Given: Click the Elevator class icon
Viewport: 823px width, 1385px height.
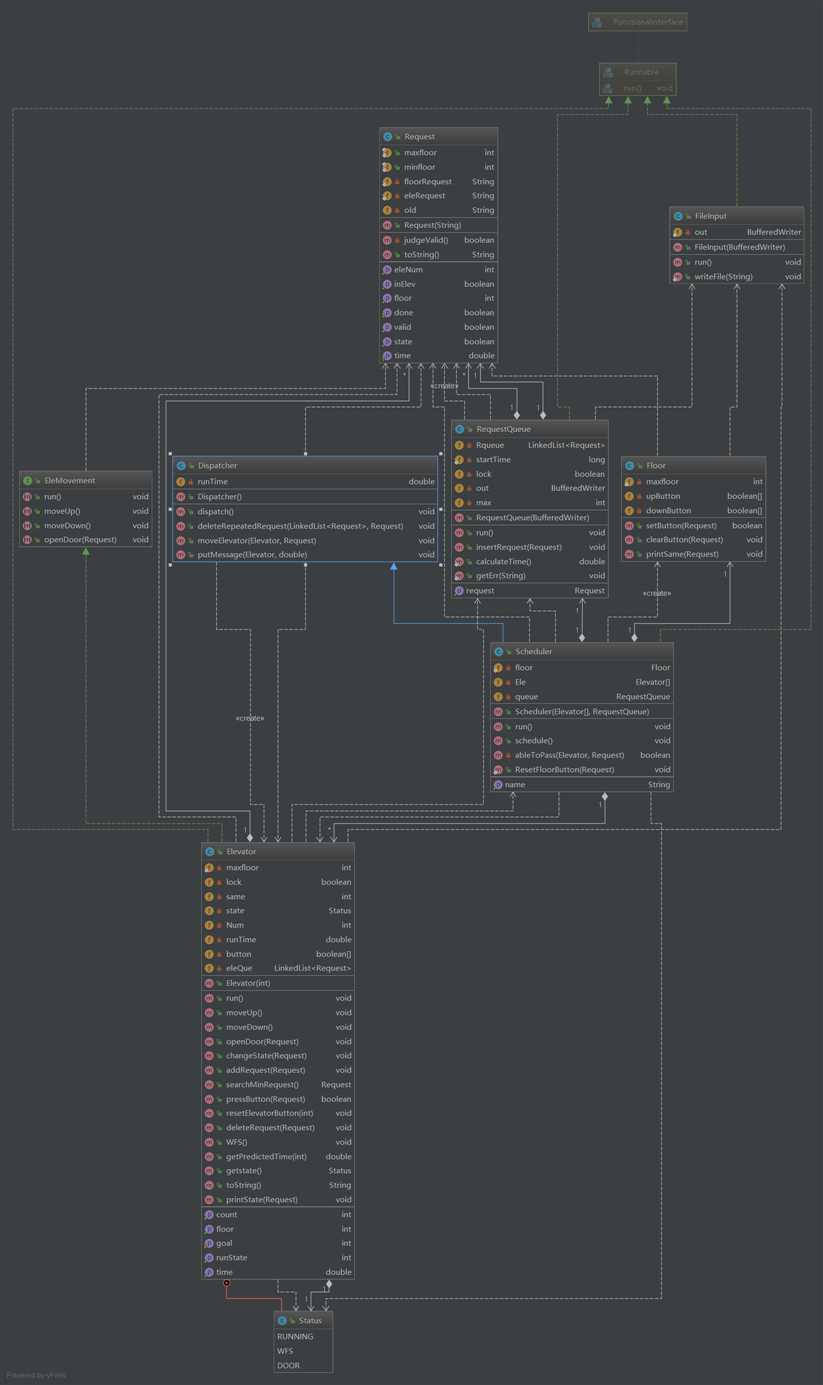Looking at the screenshot, I should coord(209,852).
